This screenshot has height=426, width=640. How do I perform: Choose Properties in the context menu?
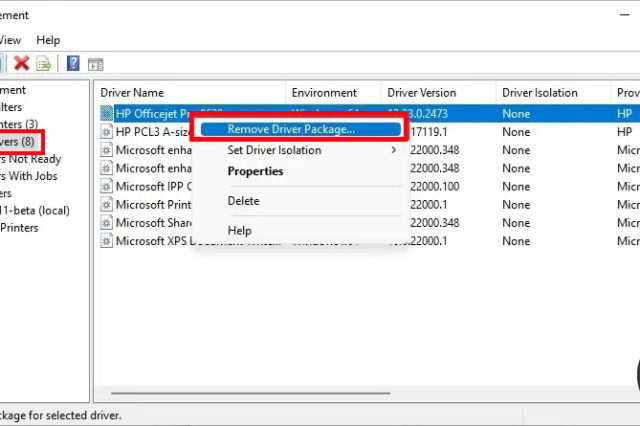point(255,171)
